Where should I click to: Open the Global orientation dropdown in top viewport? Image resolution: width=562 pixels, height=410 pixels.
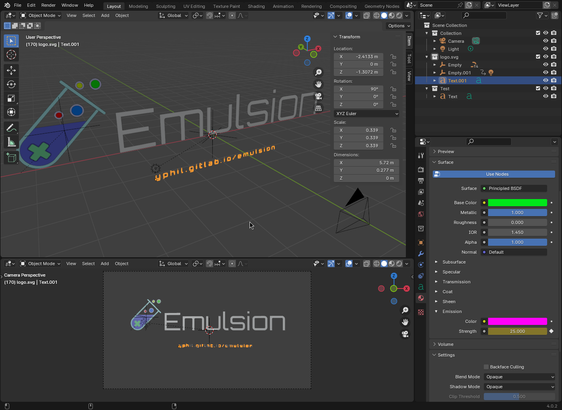(x=173, y=15)
